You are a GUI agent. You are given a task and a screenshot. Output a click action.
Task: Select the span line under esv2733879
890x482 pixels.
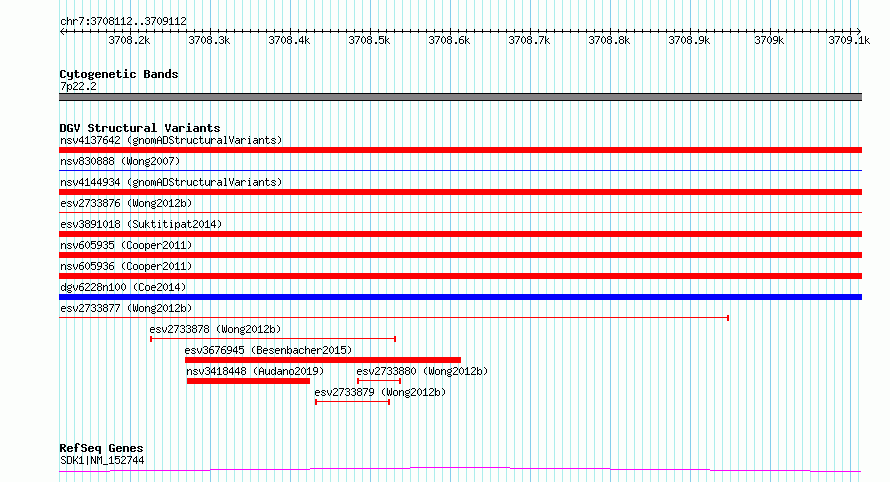tap(352, 402)
